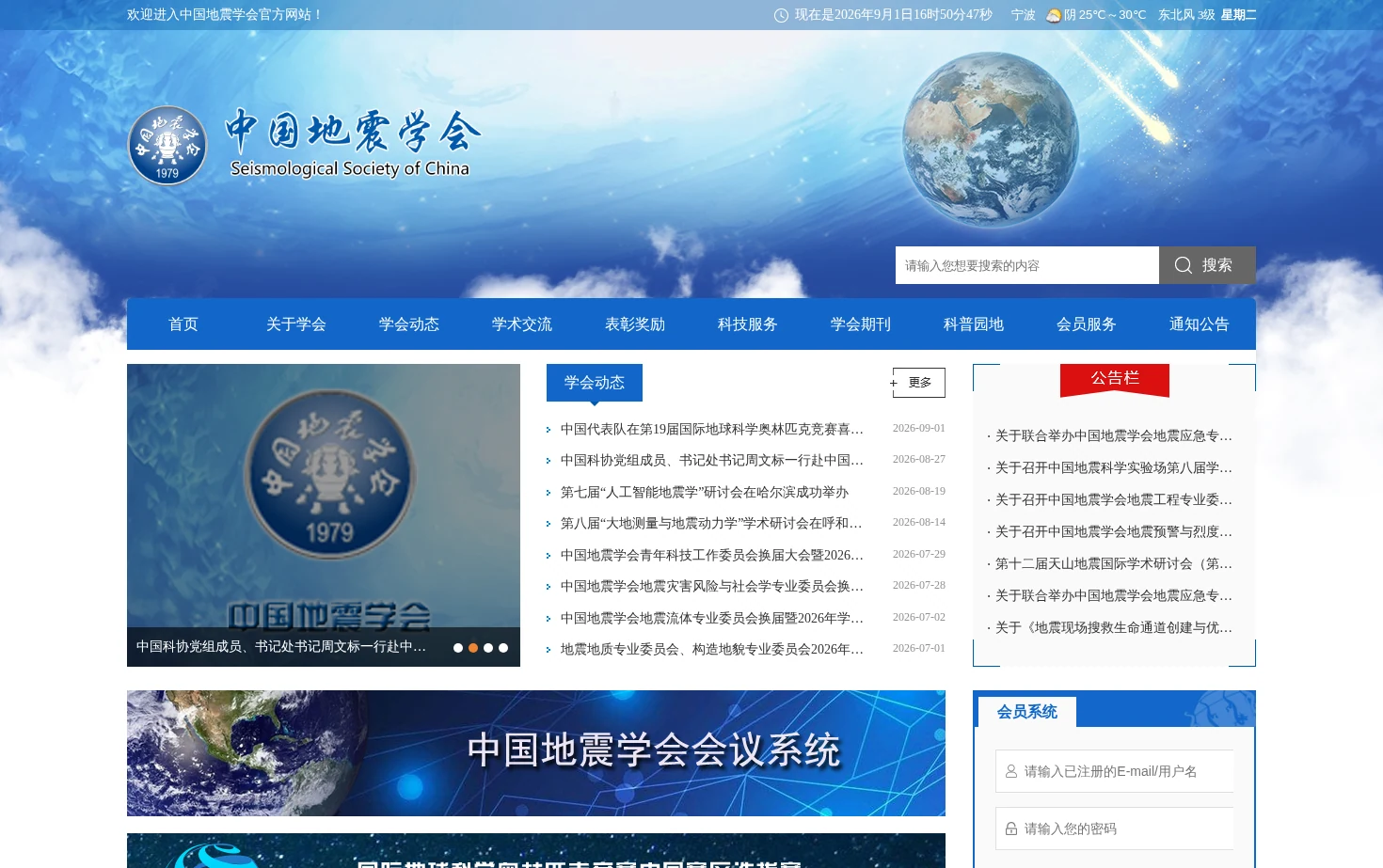Open notice 第十二届天山地震国际学术研讨会

pos(1113,563)
